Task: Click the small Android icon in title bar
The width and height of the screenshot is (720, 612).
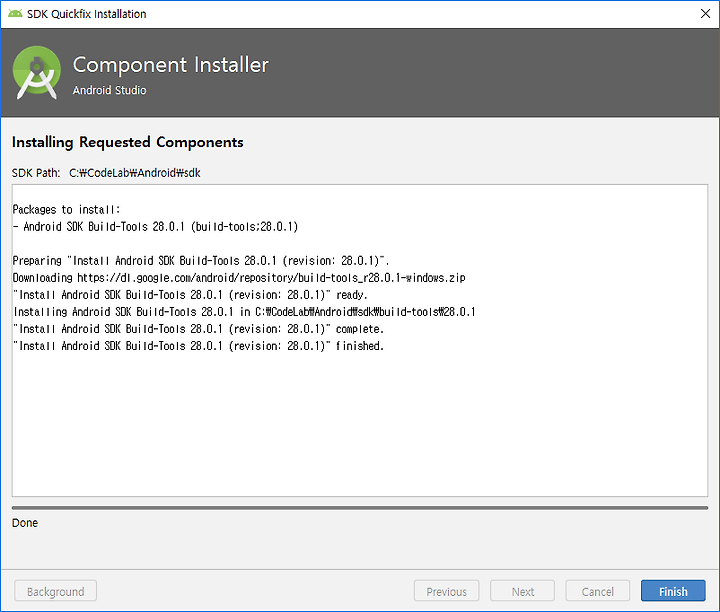Action: click(15, 14)
